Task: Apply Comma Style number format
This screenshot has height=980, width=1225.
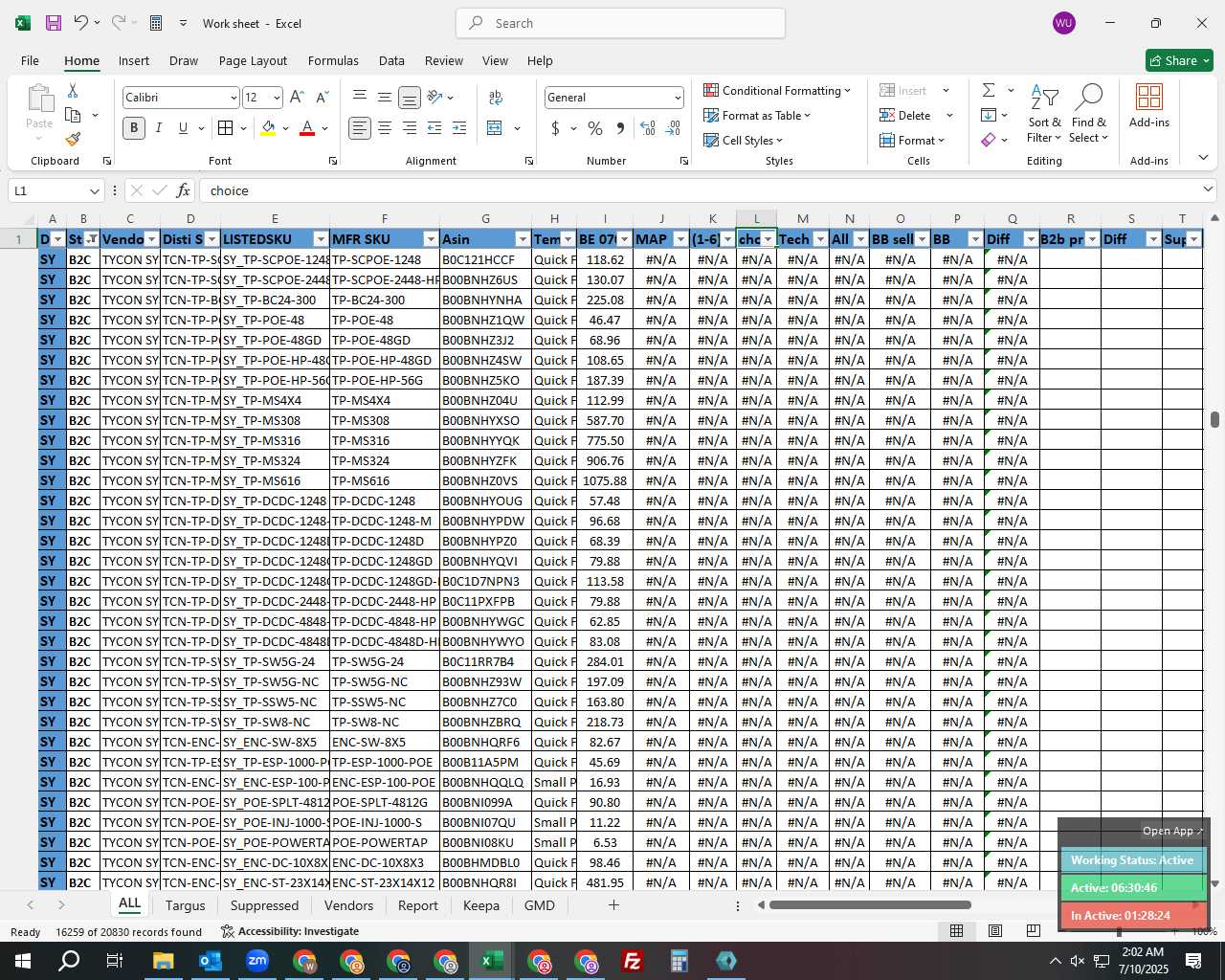Action: (620, 128)
